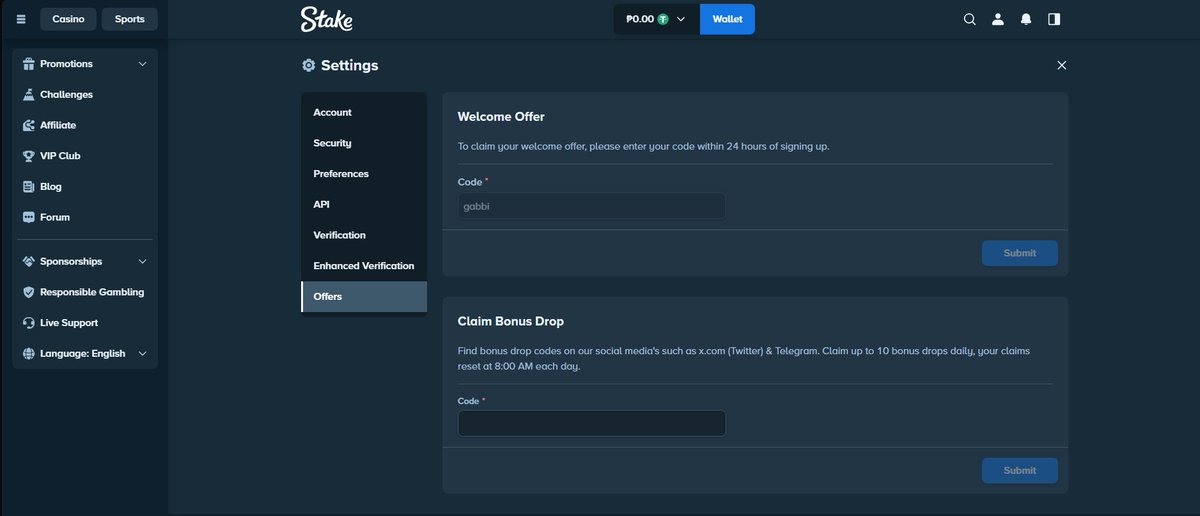
Task: Close the Settings panel with X
Action: click(x=1062, y=65)
